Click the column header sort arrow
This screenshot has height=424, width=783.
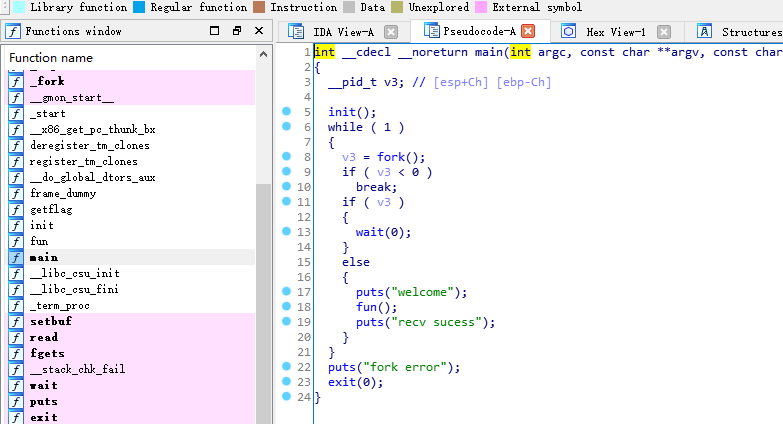pyautogui.click(x=264, y=54)
